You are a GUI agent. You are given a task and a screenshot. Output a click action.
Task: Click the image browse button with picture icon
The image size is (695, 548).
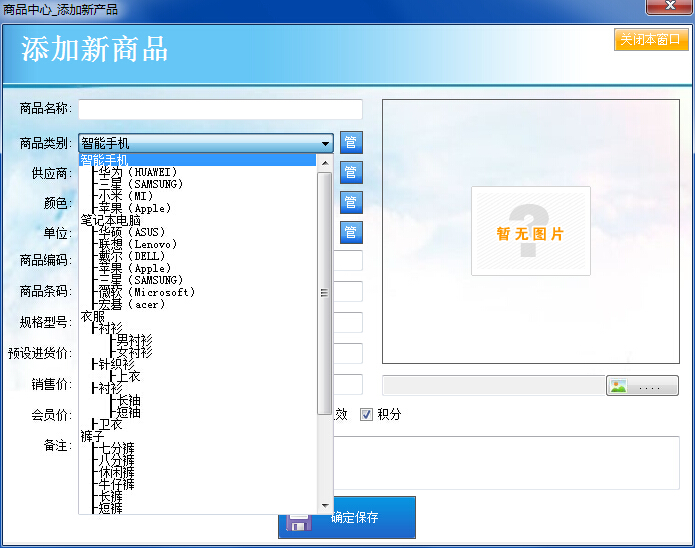pyautogui.click(x=642, y=386)
